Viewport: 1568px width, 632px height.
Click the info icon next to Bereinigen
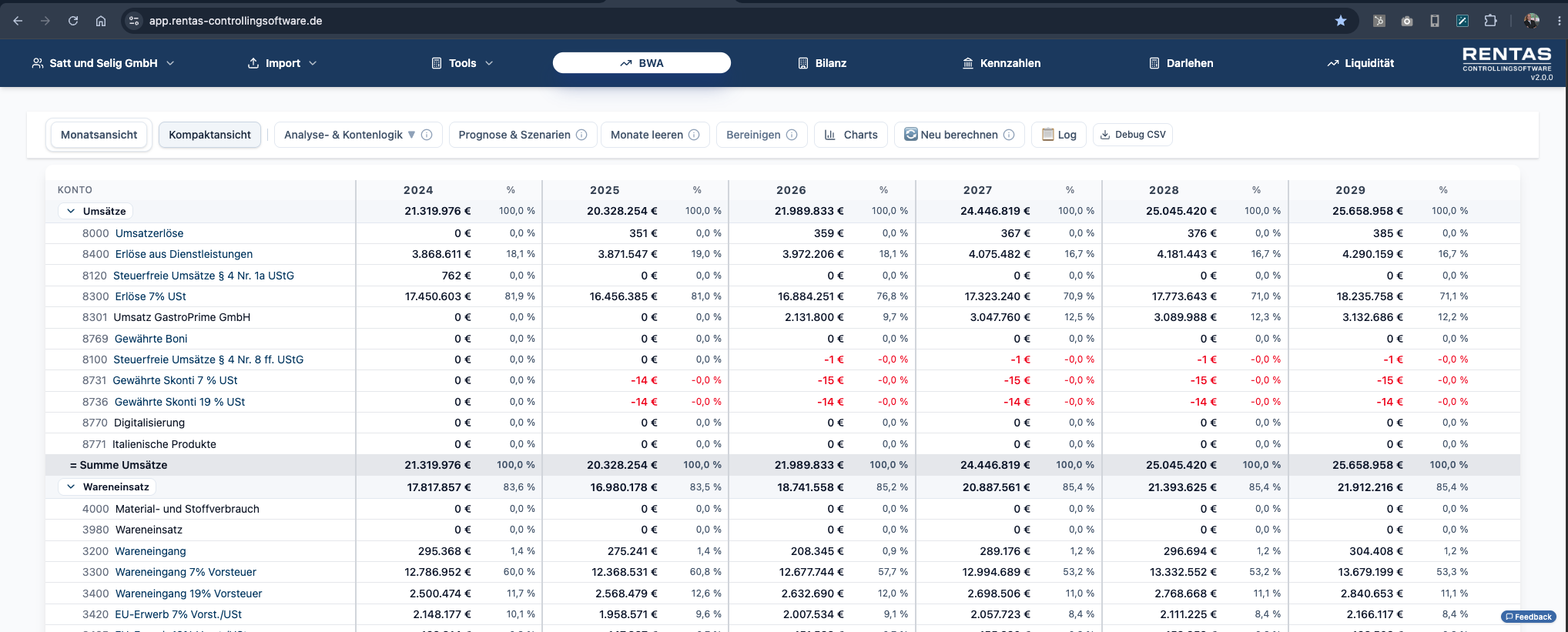[792, 135]
